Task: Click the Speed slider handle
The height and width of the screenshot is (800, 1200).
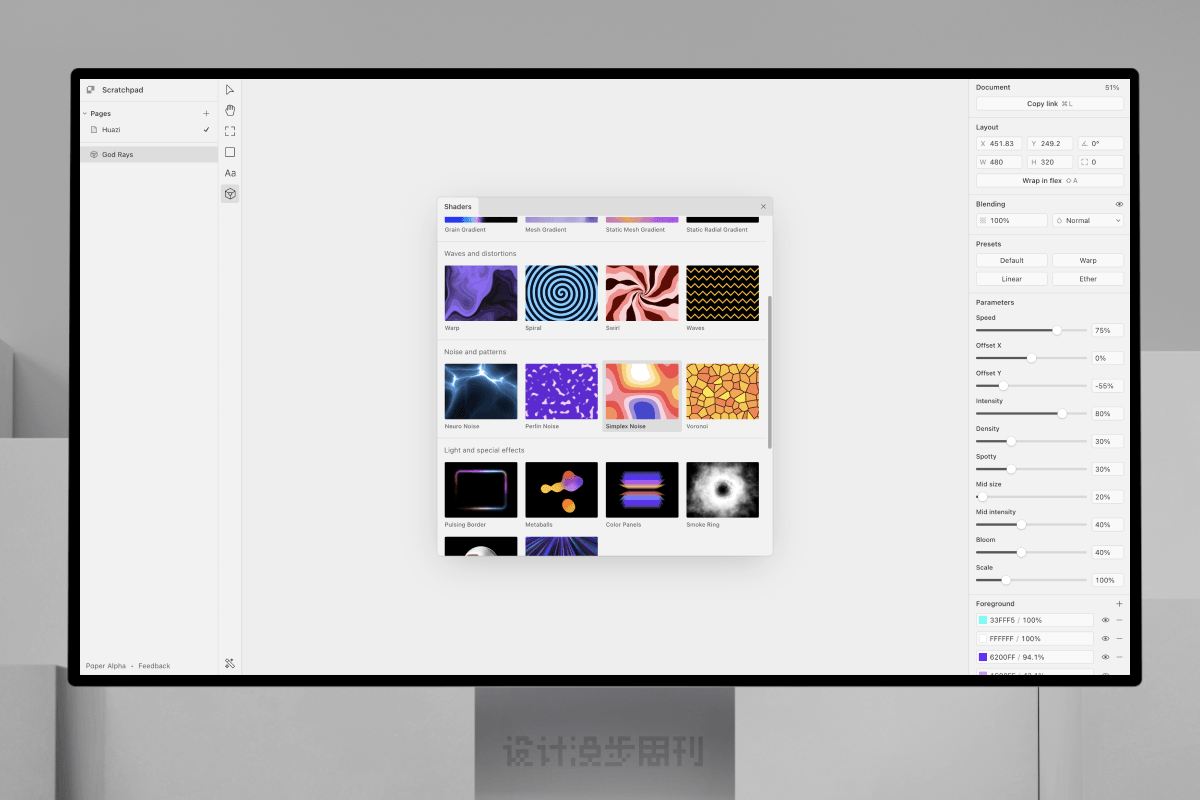Action: (x=1057, y=330)
